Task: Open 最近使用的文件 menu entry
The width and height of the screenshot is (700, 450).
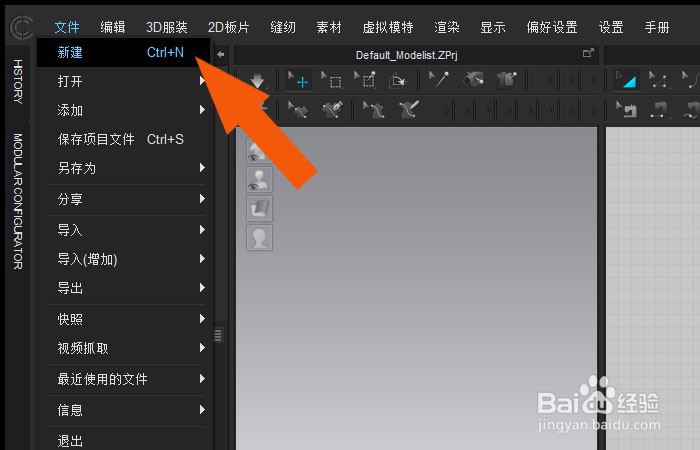Action: point(125,379)
